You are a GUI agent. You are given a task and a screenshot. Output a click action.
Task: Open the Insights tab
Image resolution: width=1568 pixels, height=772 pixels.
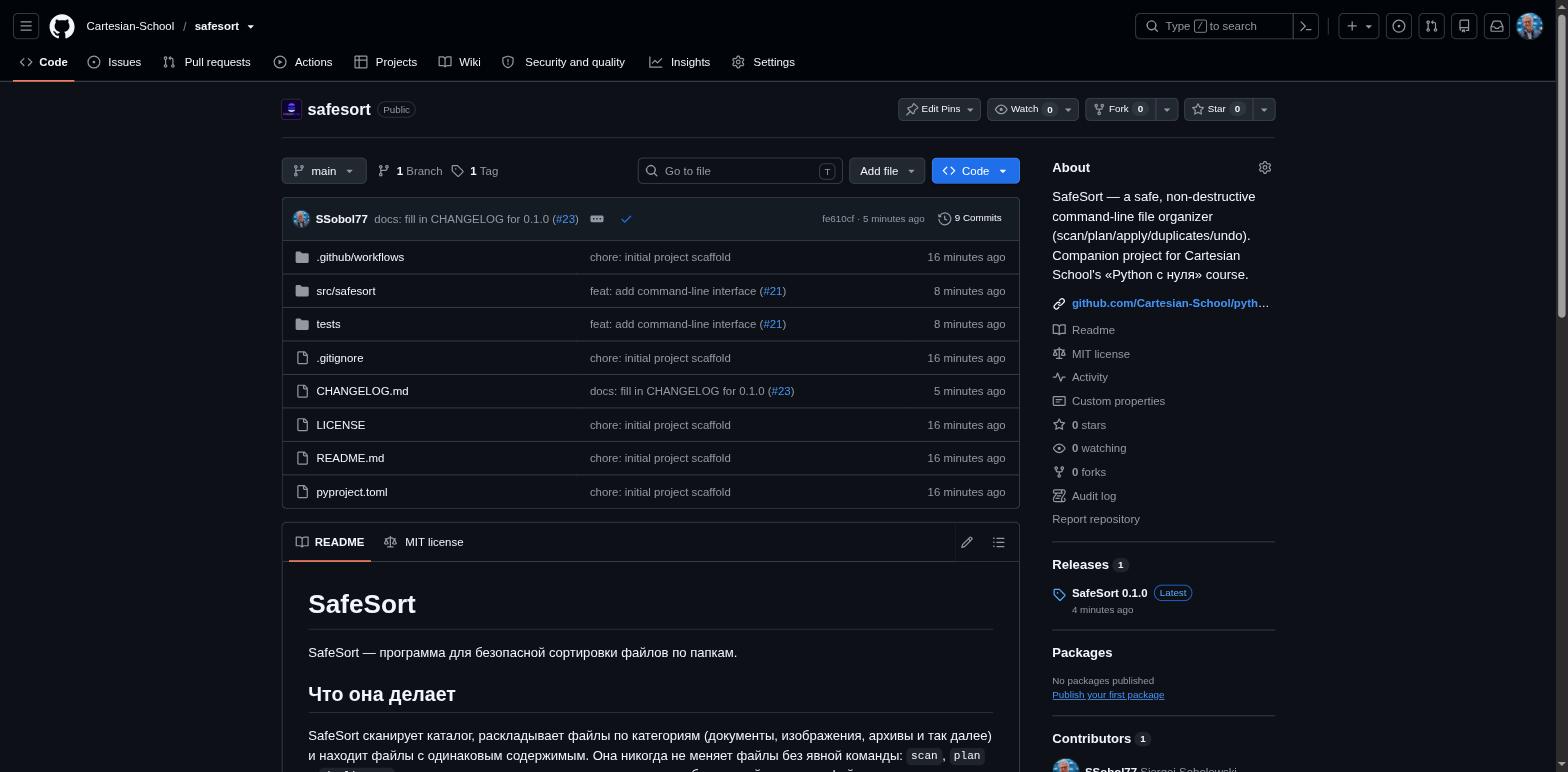pos(680,62)
